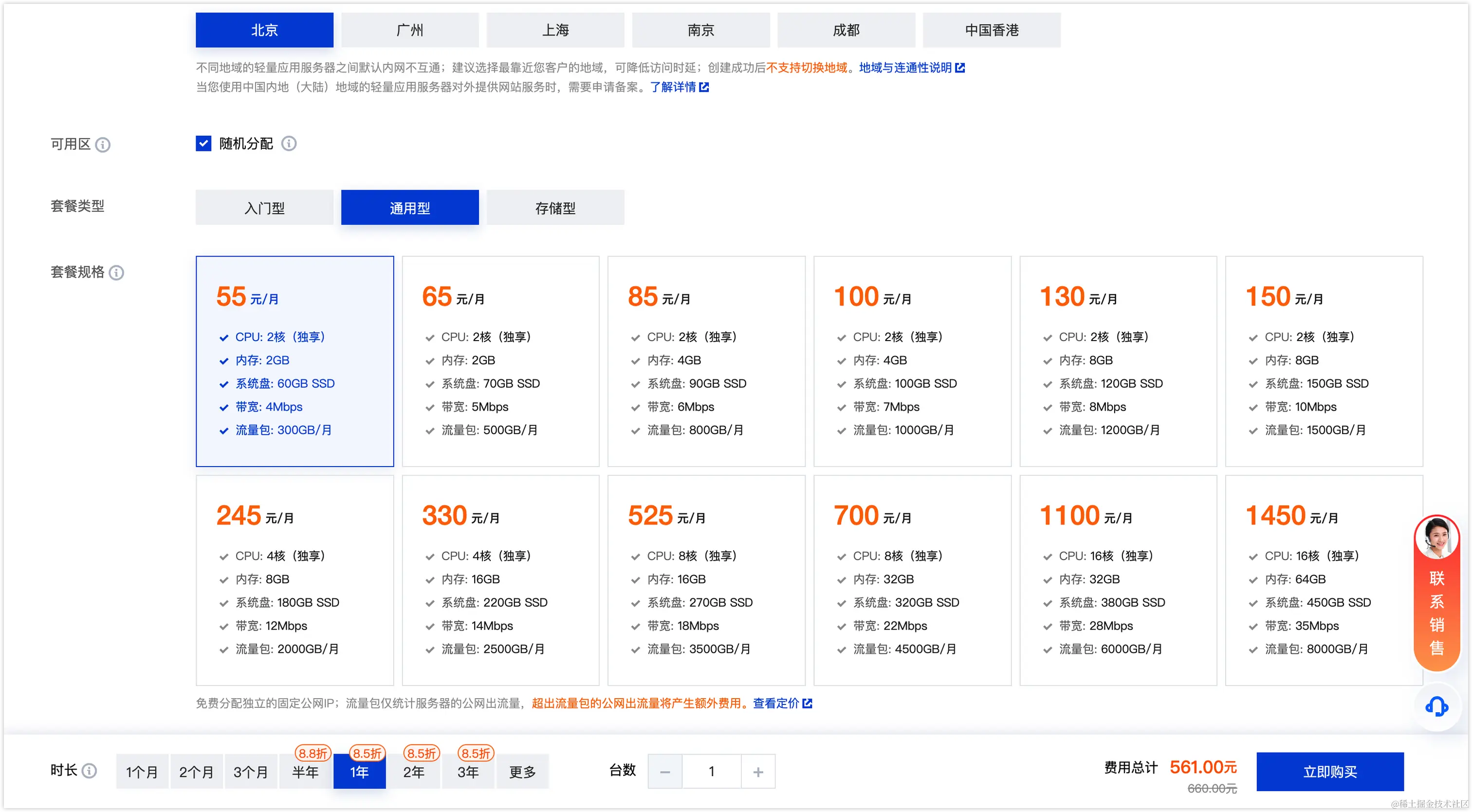Viewport: 1472px width, 812px height.
Task: Click info icon next to 套餐规格
Action: pyautogui.click(x=116, y=272)
